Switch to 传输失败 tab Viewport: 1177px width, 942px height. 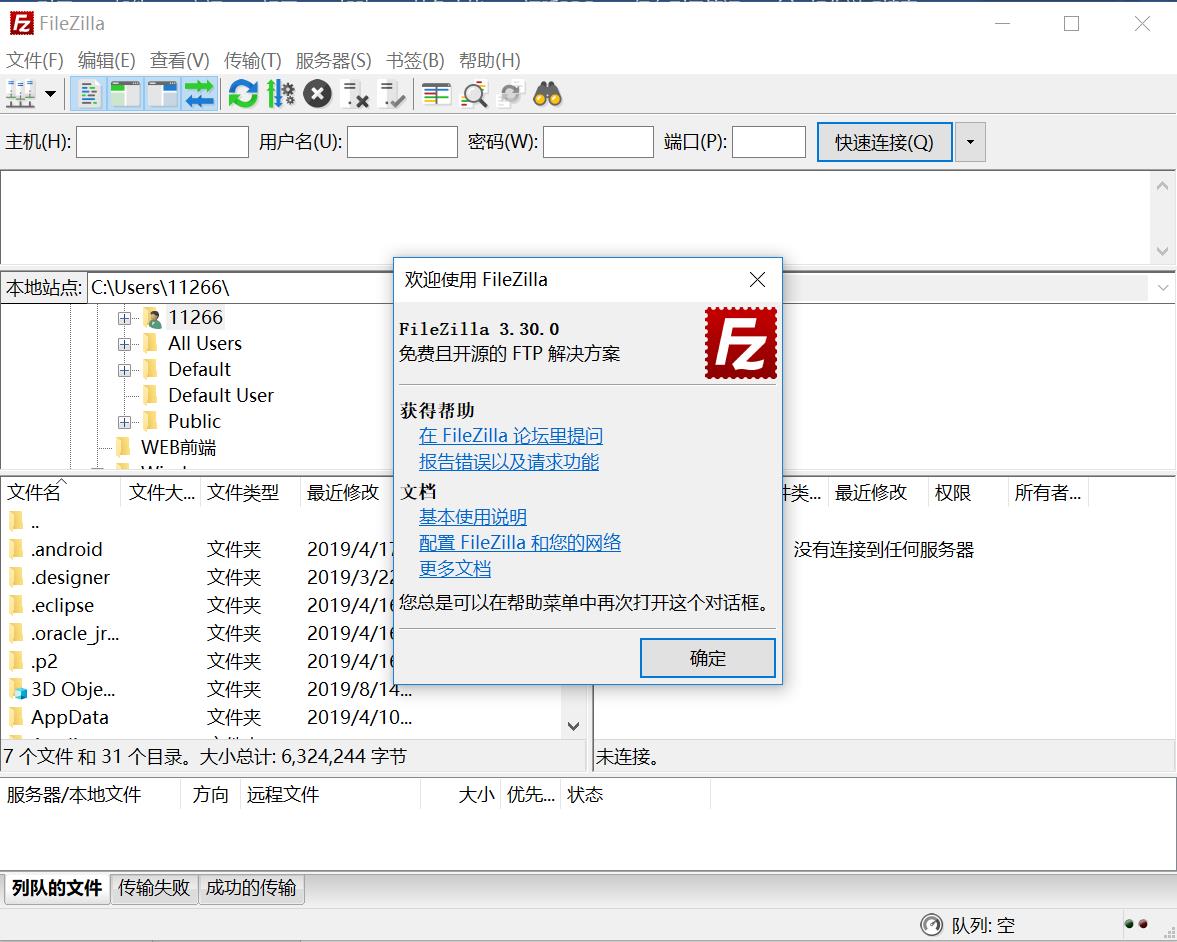pyautogui.click(x=154, y=888)
